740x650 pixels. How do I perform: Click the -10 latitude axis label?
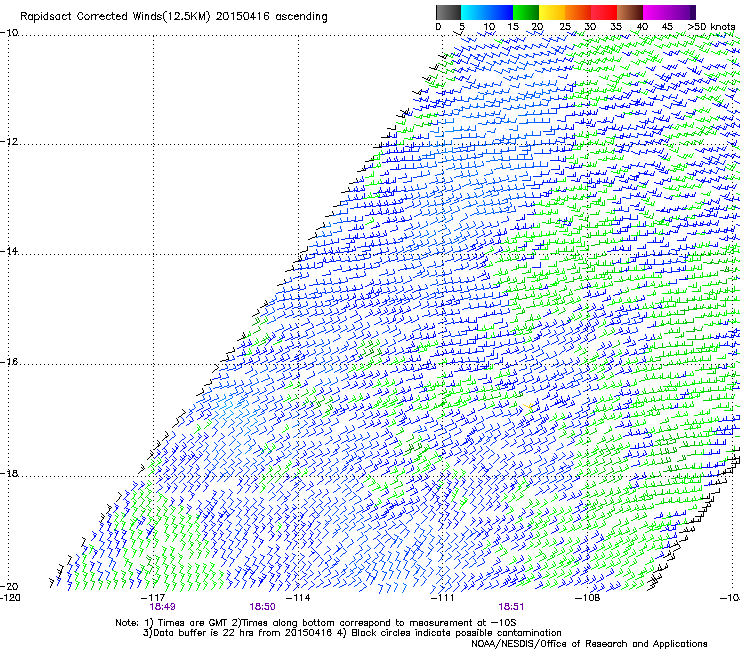[9, 33]
